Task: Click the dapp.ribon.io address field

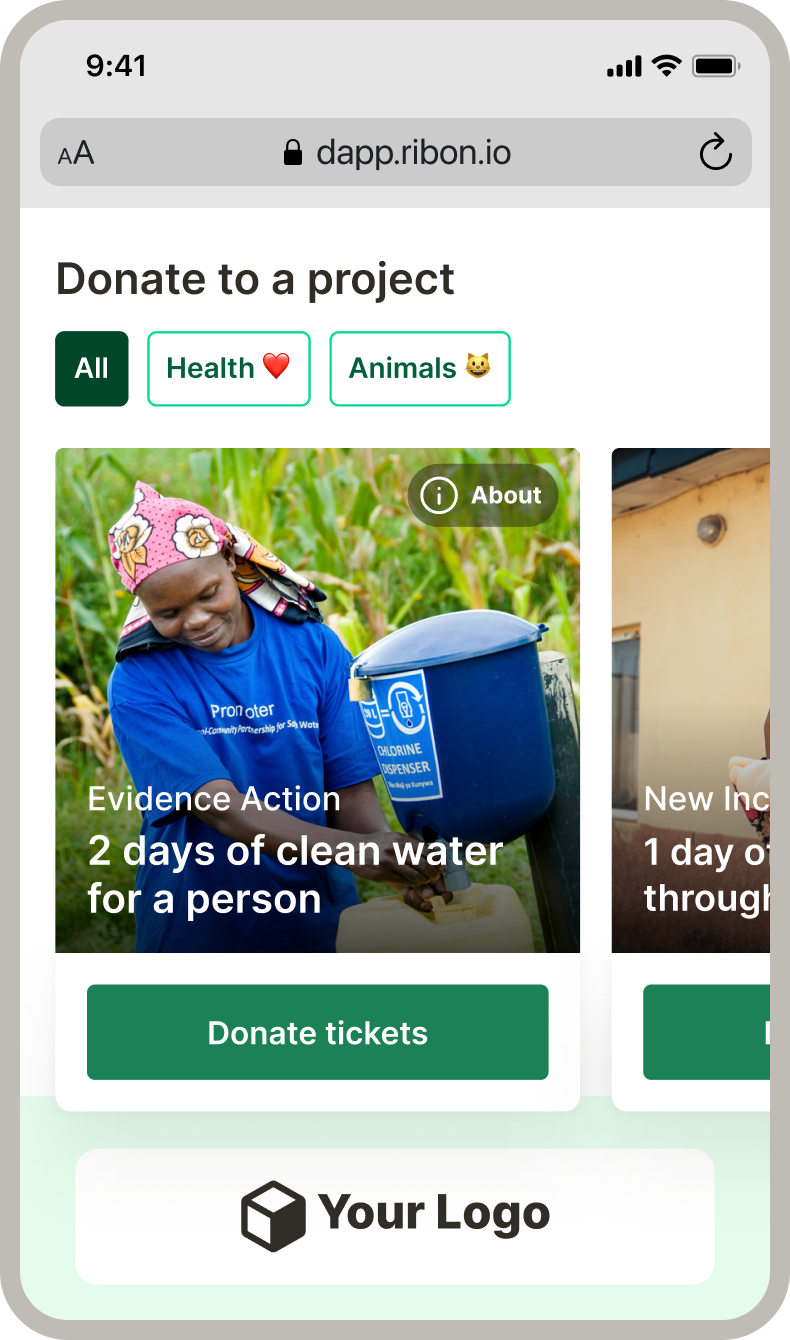Action: pyautogui.click(x=413, y=153)
